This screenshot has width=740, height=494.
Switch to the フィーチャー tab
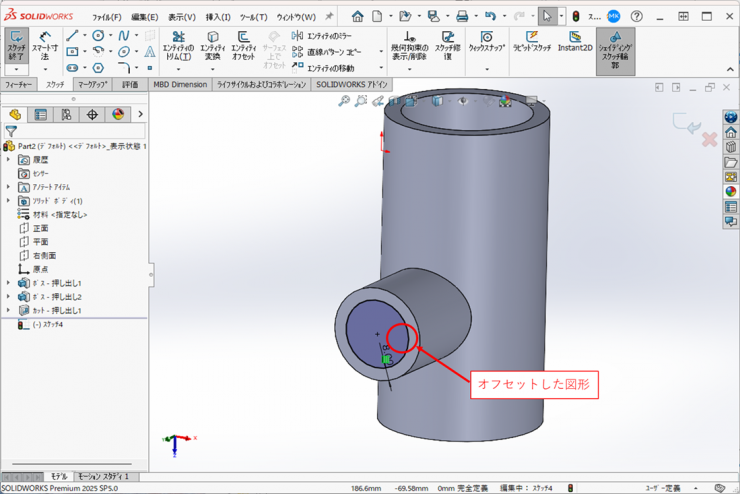point(19,85)
